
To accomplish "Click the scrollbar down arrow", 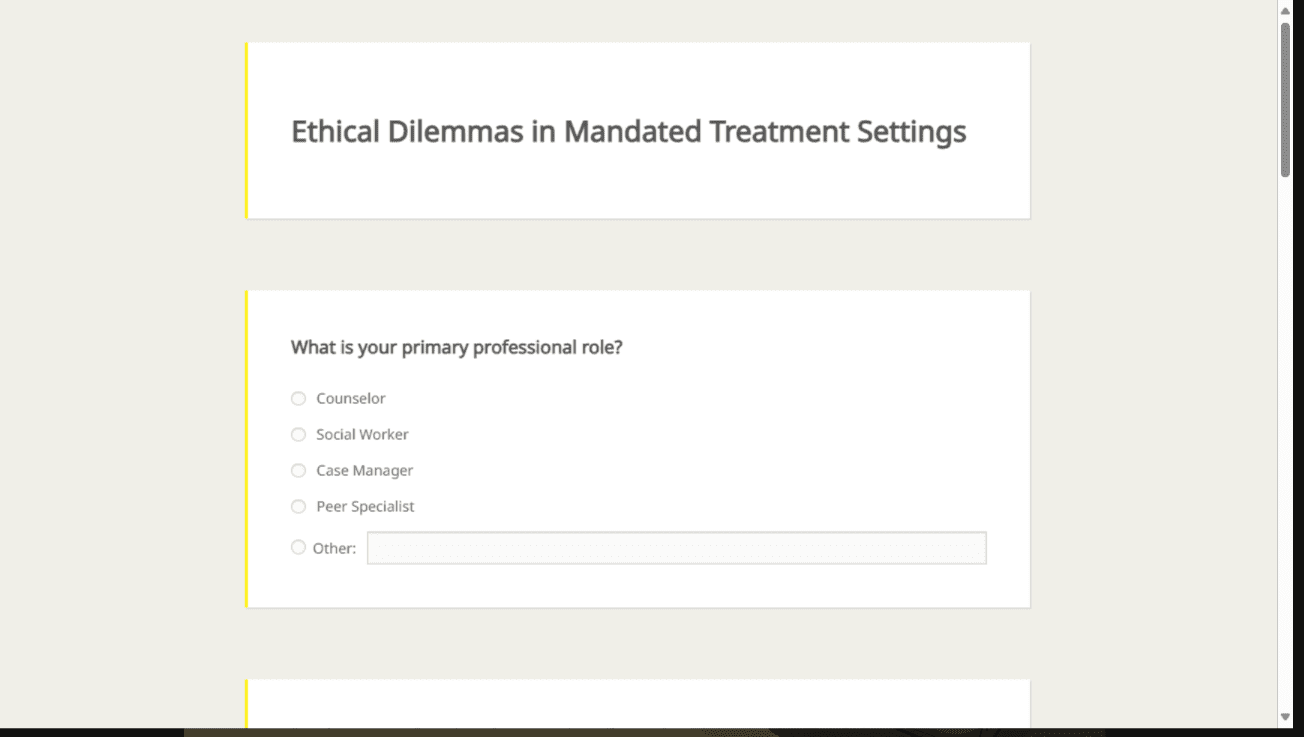I will pos(1285,717).
